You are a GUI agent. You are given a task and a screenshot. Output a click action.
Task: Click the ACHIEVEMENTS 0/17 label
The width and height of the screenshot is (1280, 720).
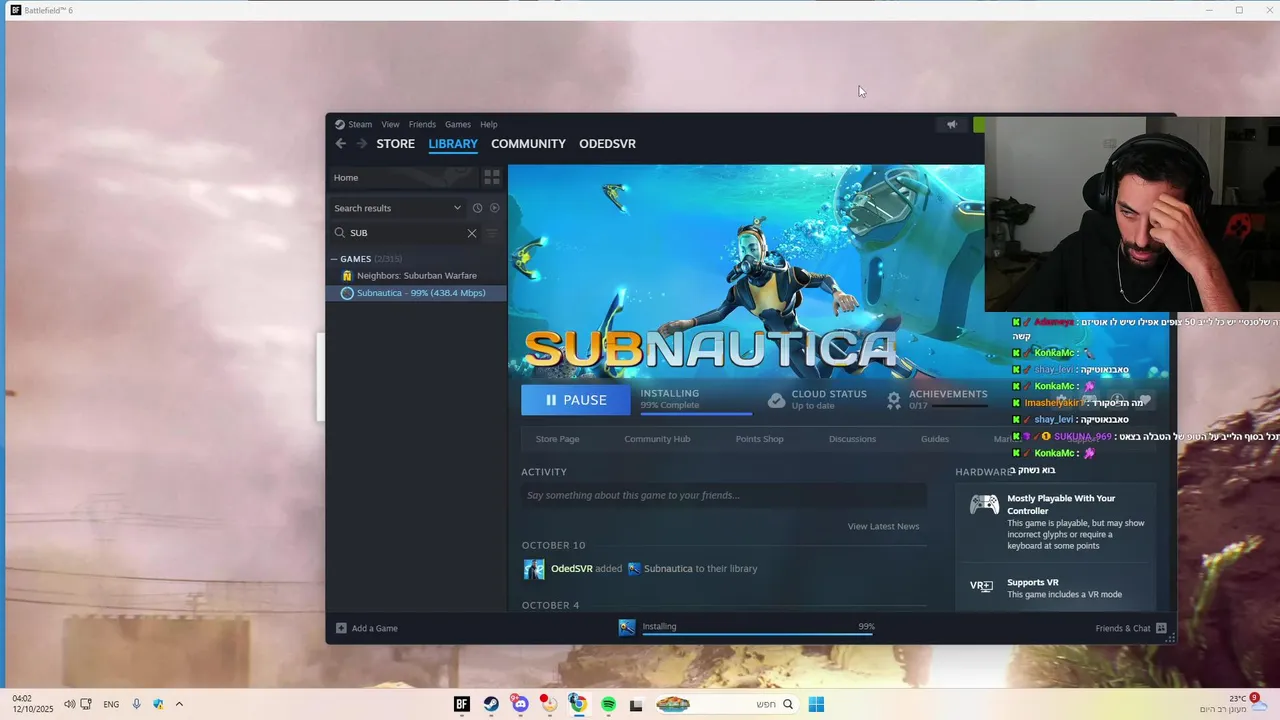[x=948, y=399]
